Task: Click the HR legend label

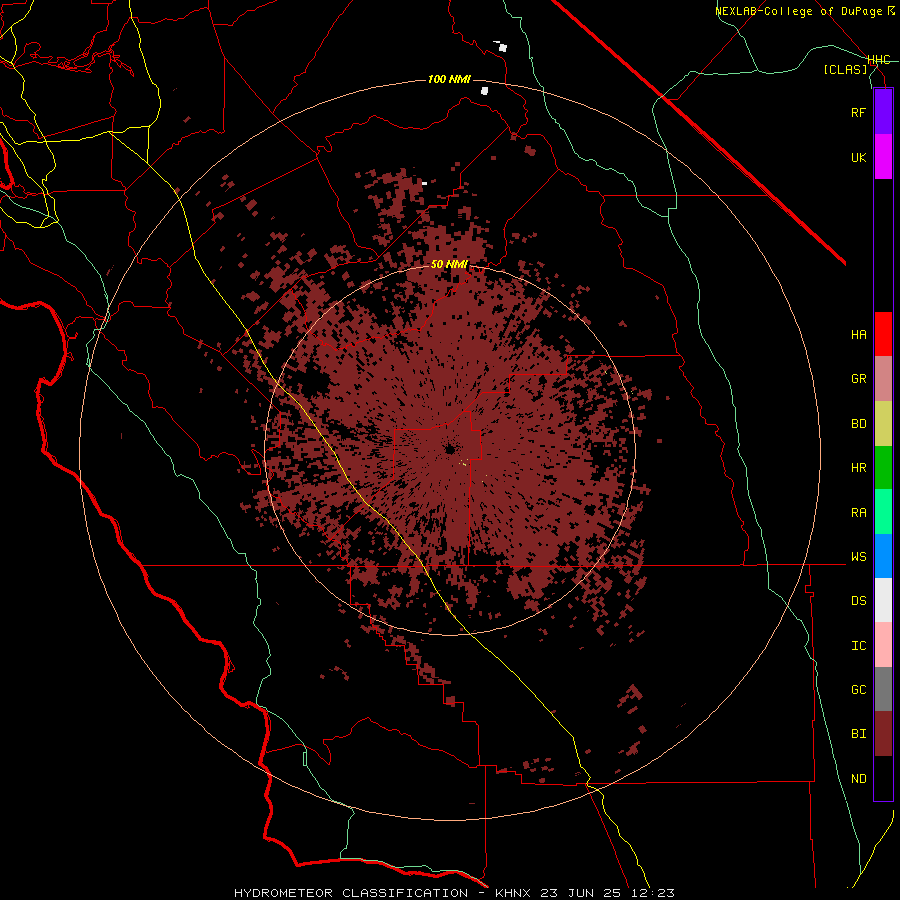Action: [x=858, y=467]
